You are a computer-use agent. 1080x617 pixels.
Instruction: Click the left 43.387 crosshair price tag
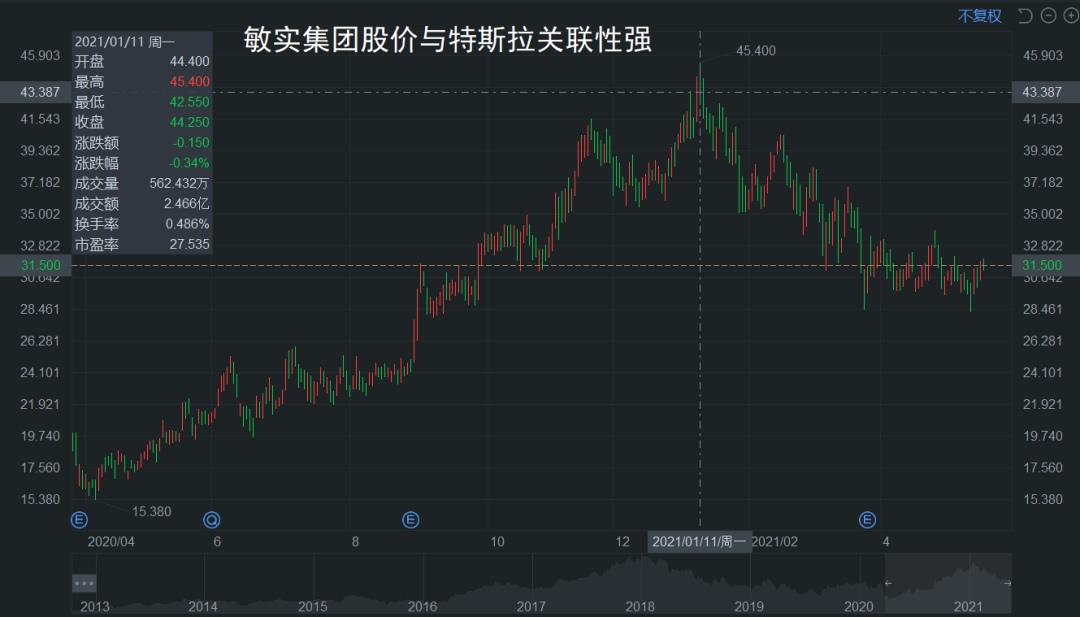pyautogui.click(x=36, y=92)
